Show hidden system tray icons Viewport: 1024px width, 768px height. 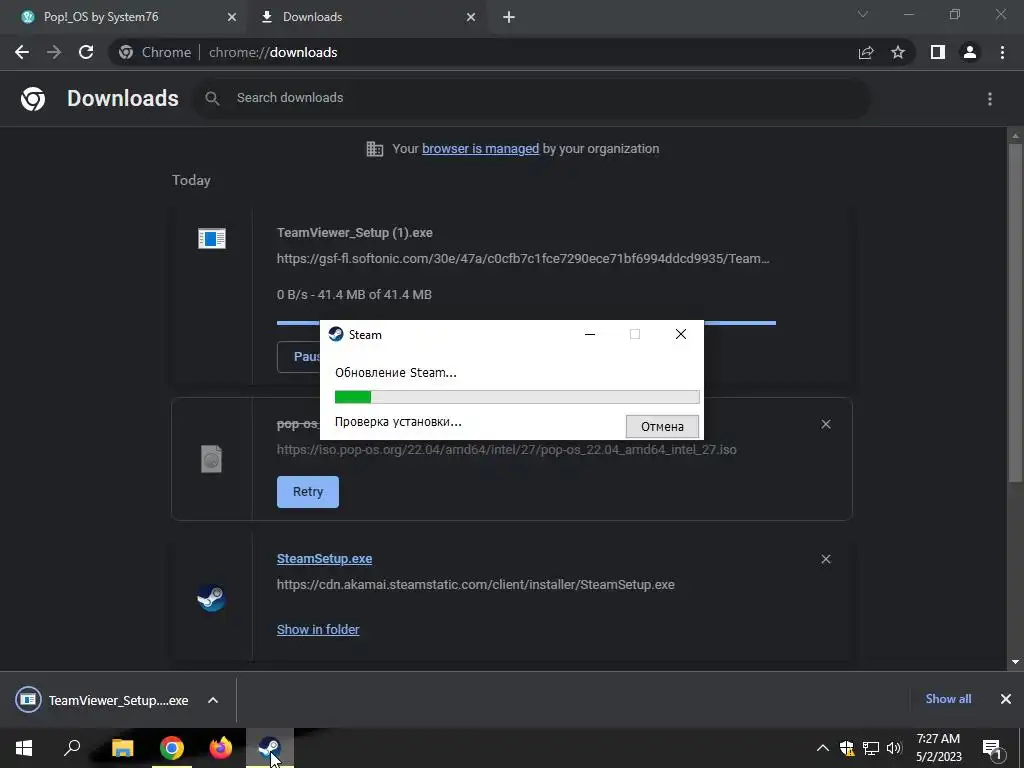tap(823, 748)
